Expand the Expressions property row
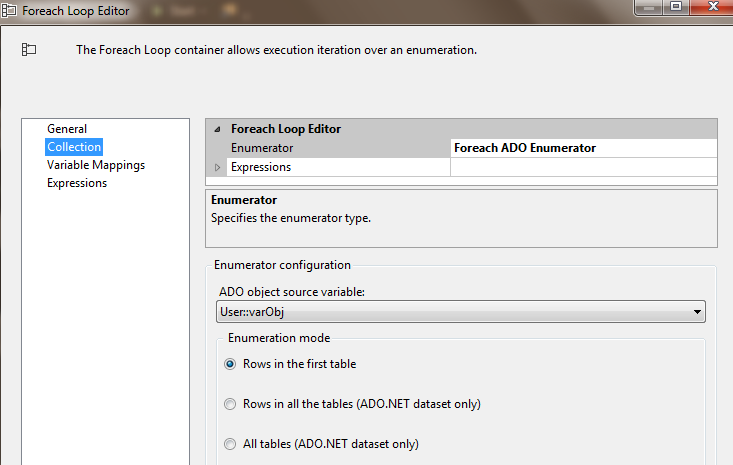Viewport: 733px width, 465px height. (x=218, y=167)
